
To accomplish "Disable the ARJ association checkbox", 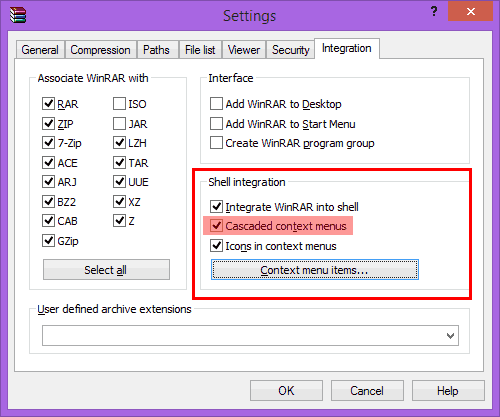I will point(48,182).
